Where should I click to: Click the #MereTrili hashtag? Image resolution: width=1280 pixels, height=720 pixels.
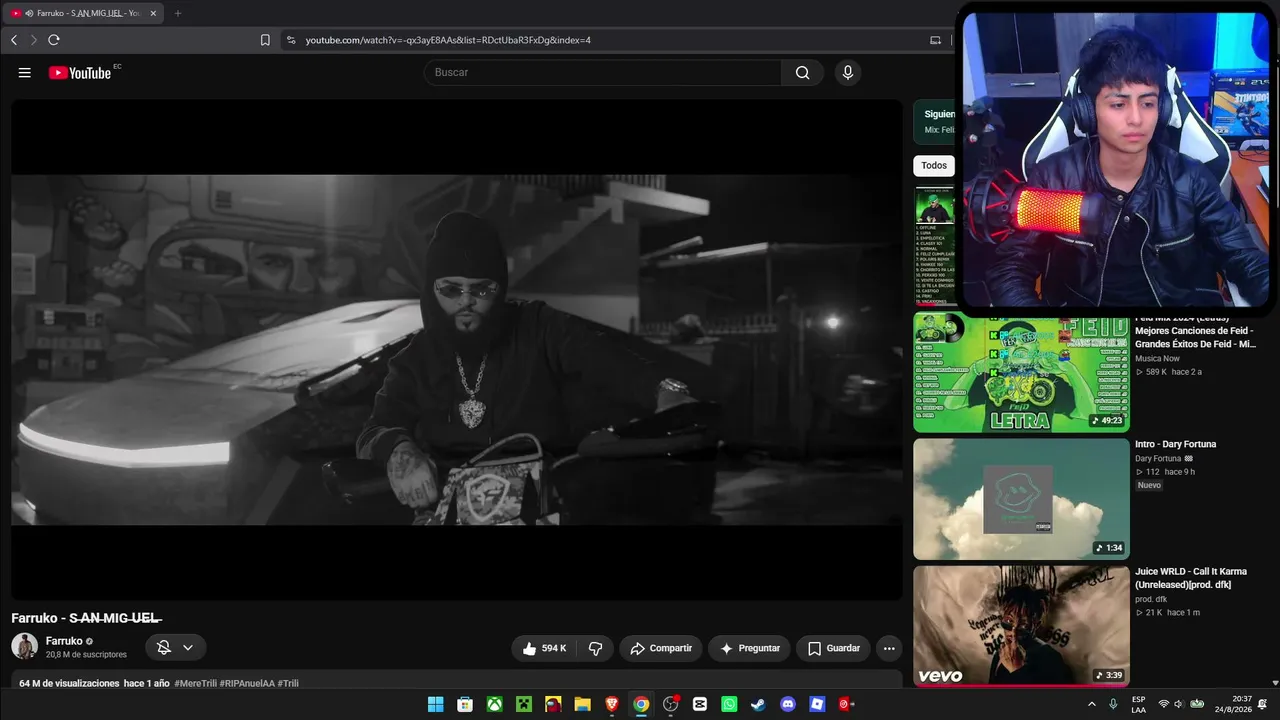[x=195, y=683]
